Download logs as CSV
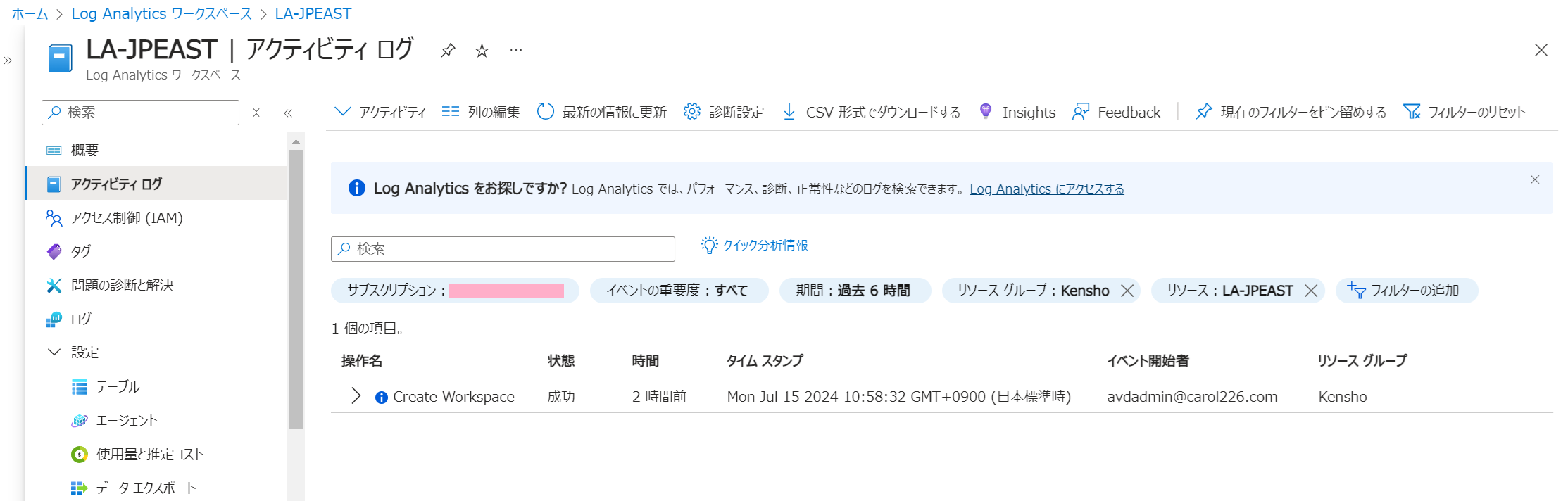The width and height of the screenshot is (1568, 501). [871, 112]
